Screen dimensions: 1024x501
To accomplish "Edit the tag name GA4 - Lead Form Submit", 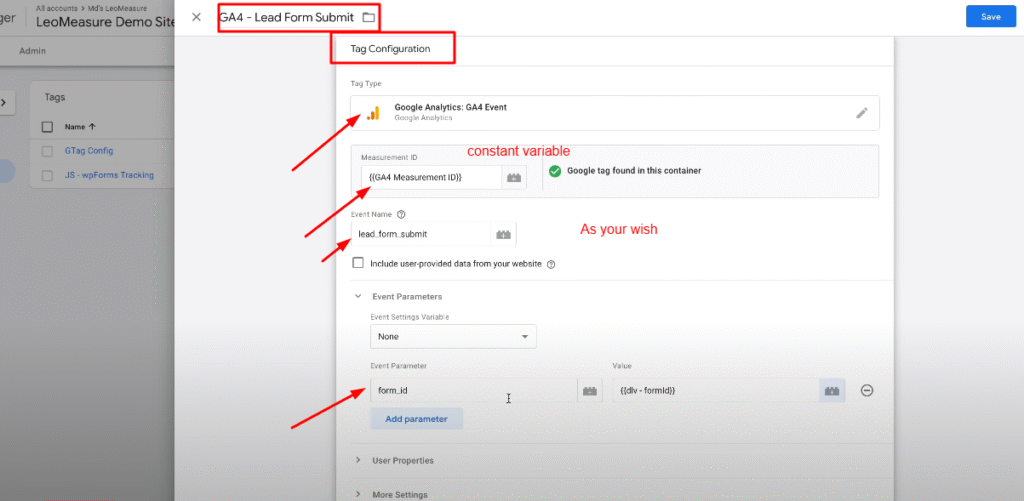I will click(287, 18).
